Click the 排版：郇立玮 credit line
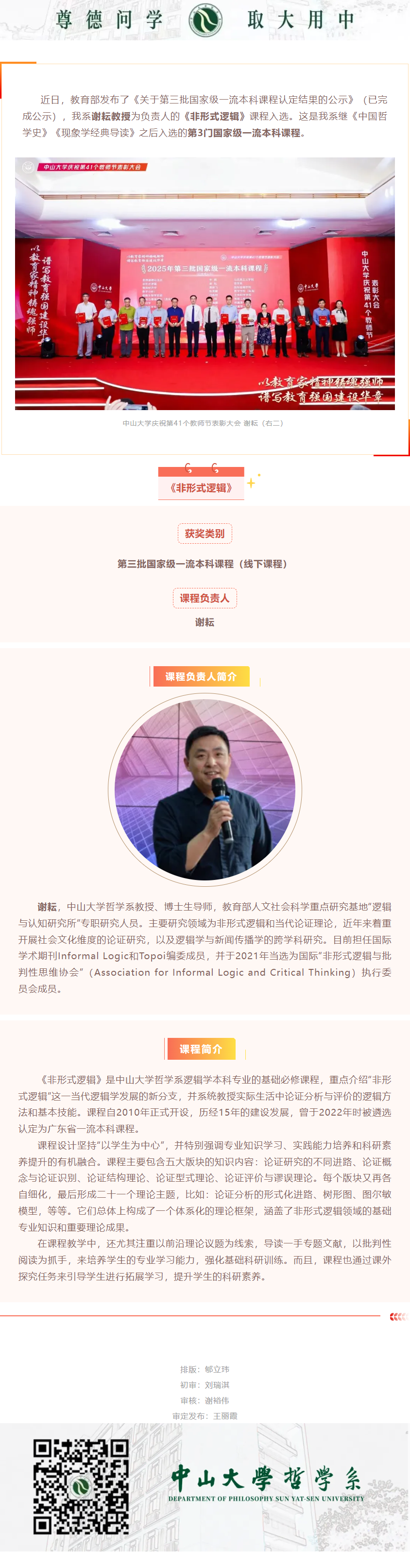The width and height of the screenshot is (410, 1568). [x=205, y=1369]
